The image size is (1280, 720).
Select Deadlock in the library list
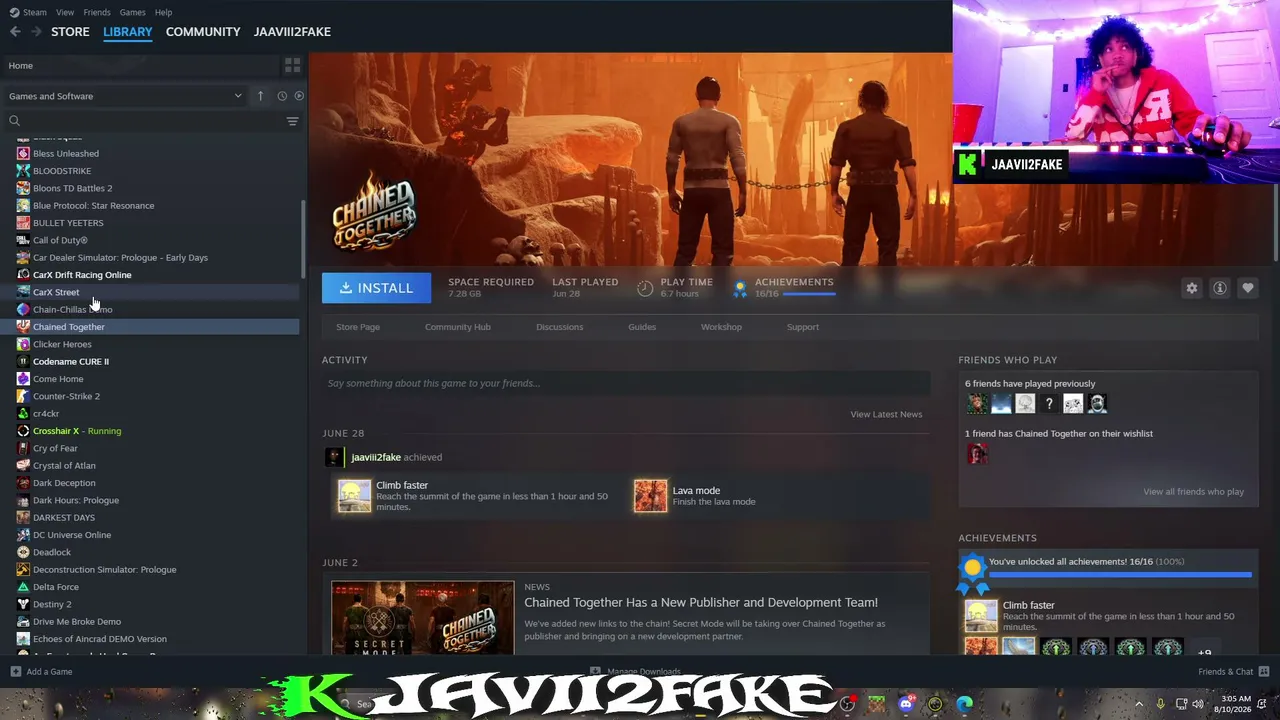52,552
